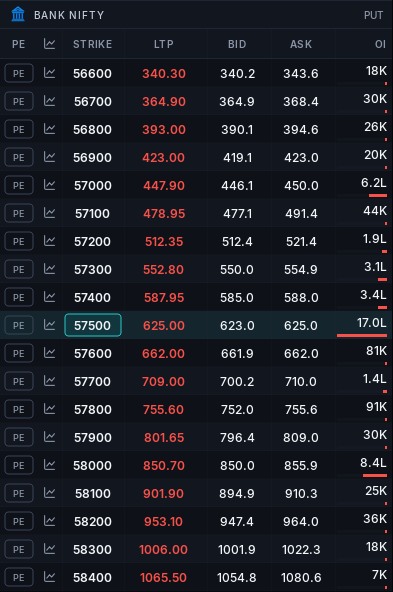This screenshot has width=393, height=592.
Task: Click PE button for 57300 strike
Action: (x=19, y=269)
